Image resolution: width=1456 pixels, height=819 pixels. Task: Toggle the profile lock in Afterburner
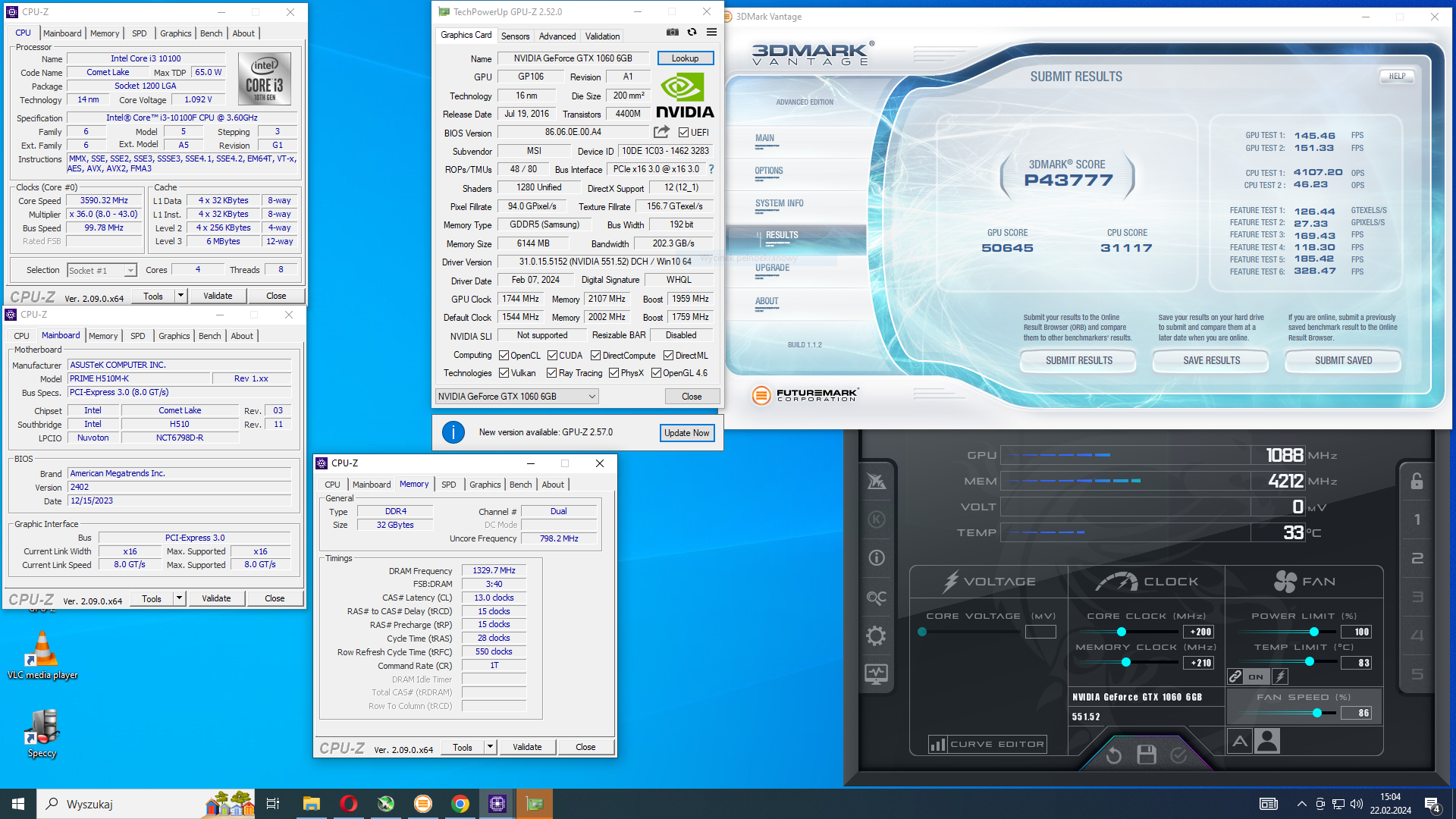coord(1417,481)
